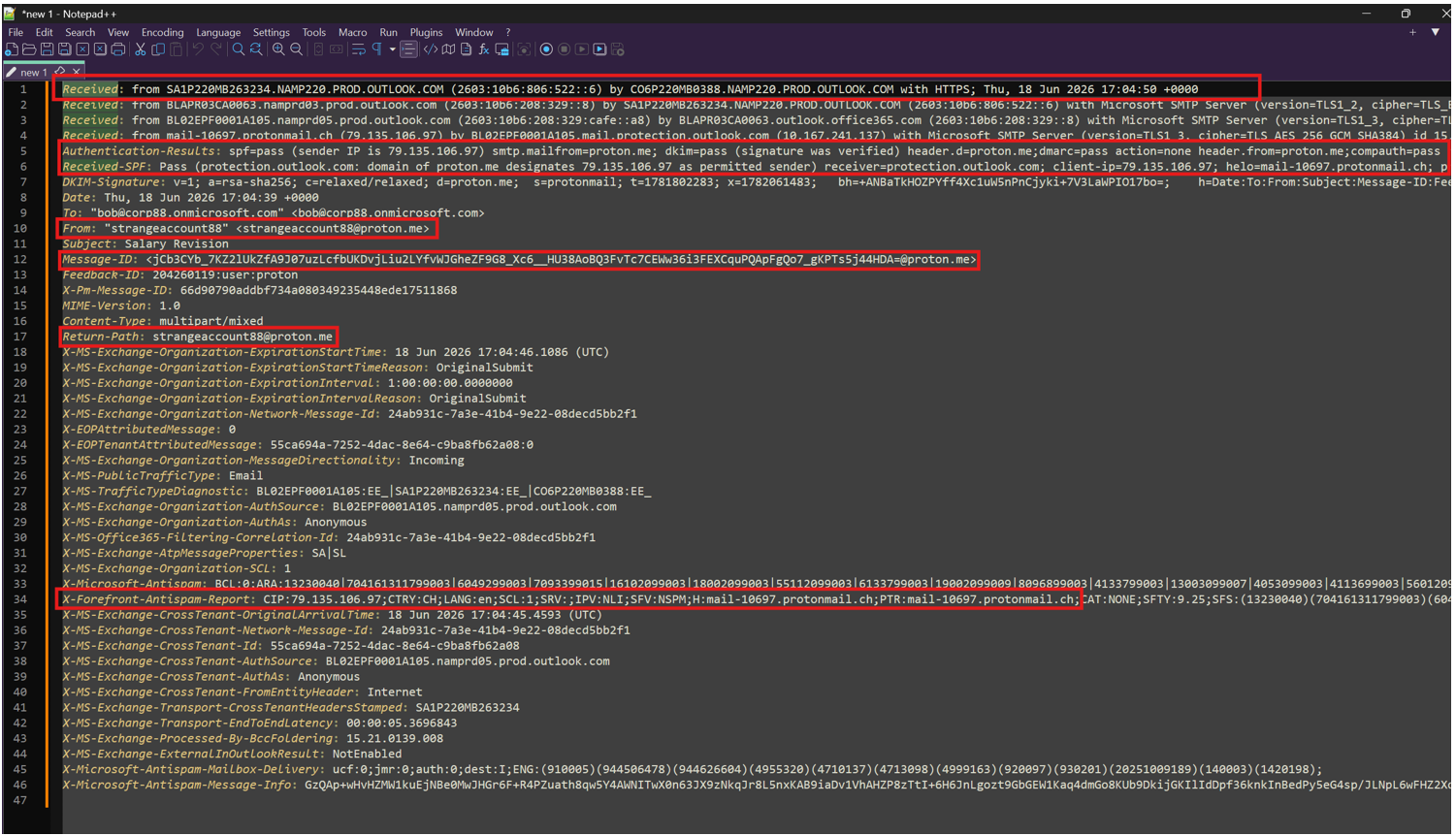Start recording a macro
The width and height of the screenshot is (1456, 836).
[546, 49]
